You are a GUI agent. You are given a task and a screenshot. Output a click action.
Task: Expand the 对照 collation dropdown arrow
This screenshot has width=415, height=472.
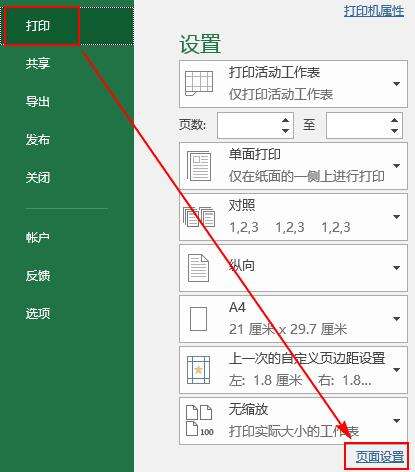tap(396, 217)
